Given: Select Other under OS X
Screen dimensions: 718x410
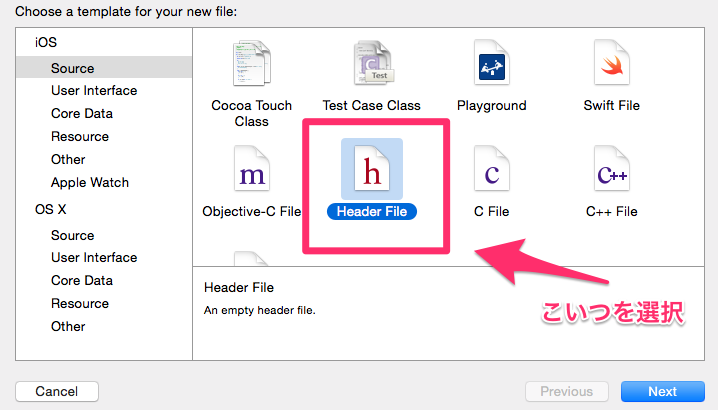Looking at the screenshot, I should tap(68, 326).
